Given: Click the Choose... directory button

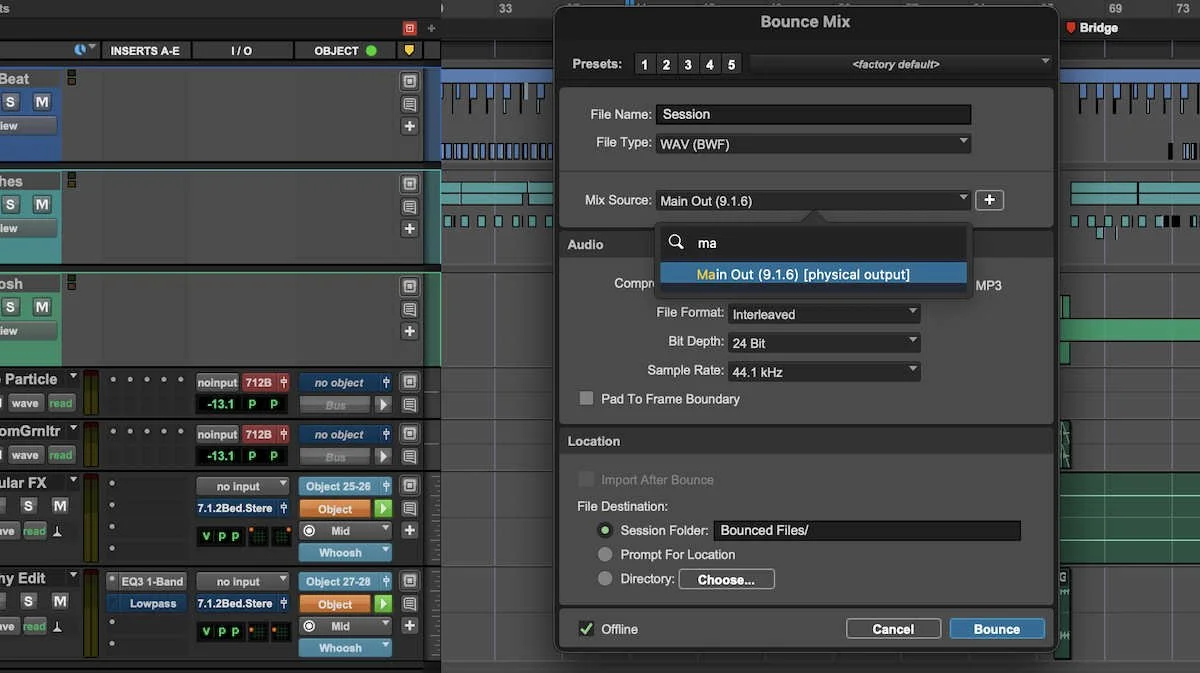Looking at the screenshot, I should tap(726, 579).
